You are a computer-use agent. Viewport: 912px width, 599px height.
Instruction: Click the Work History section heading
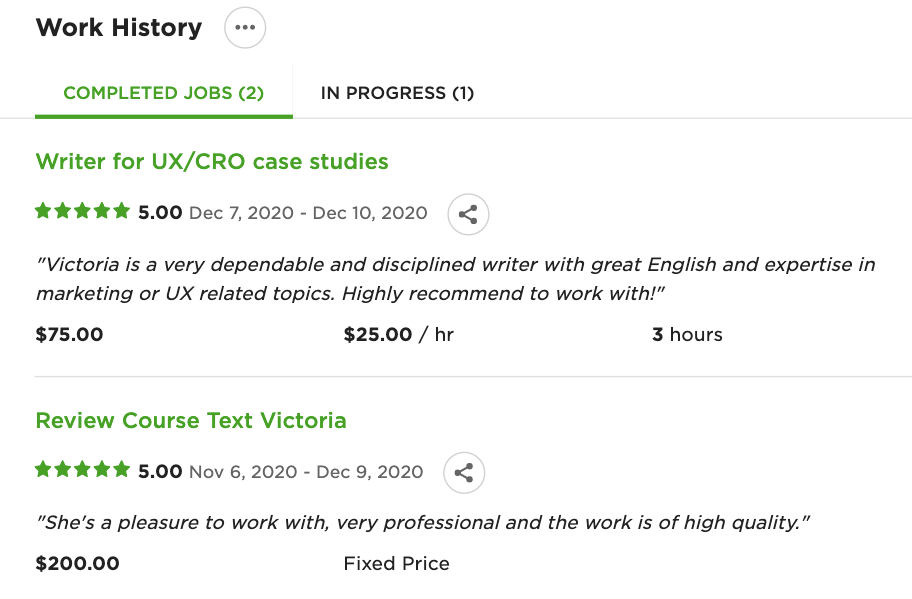click(119, 27)
